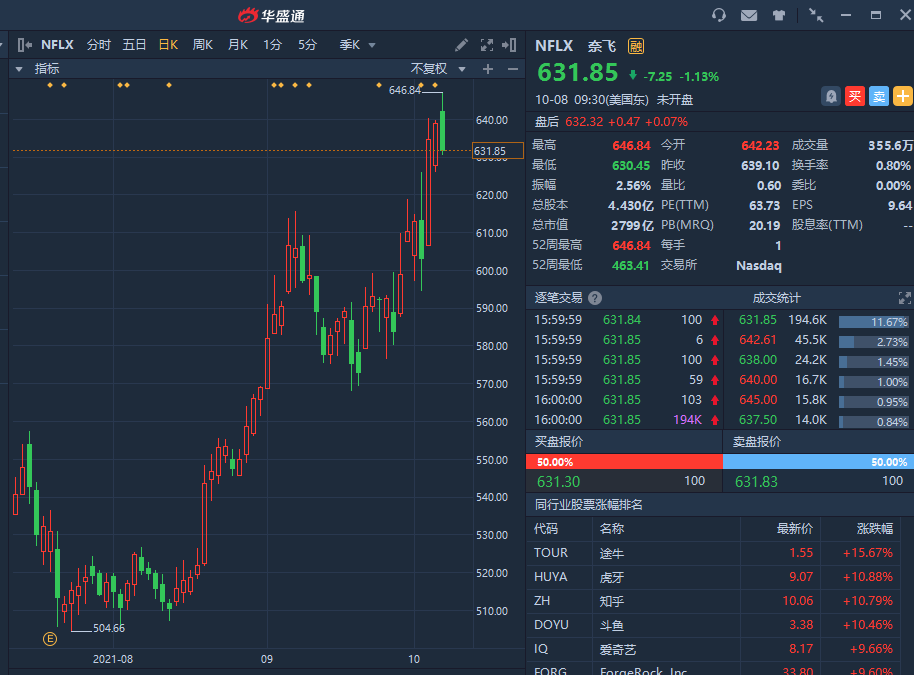Click the 504.66 low label on chart
The image size is (914, 675).
109,628
